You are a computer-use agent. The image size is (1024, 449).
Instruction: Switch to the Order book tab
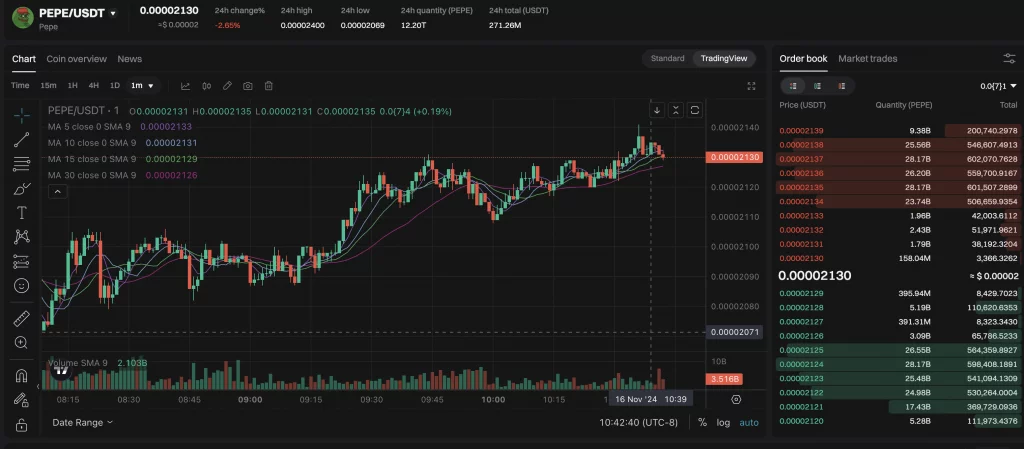coord(803,59)
